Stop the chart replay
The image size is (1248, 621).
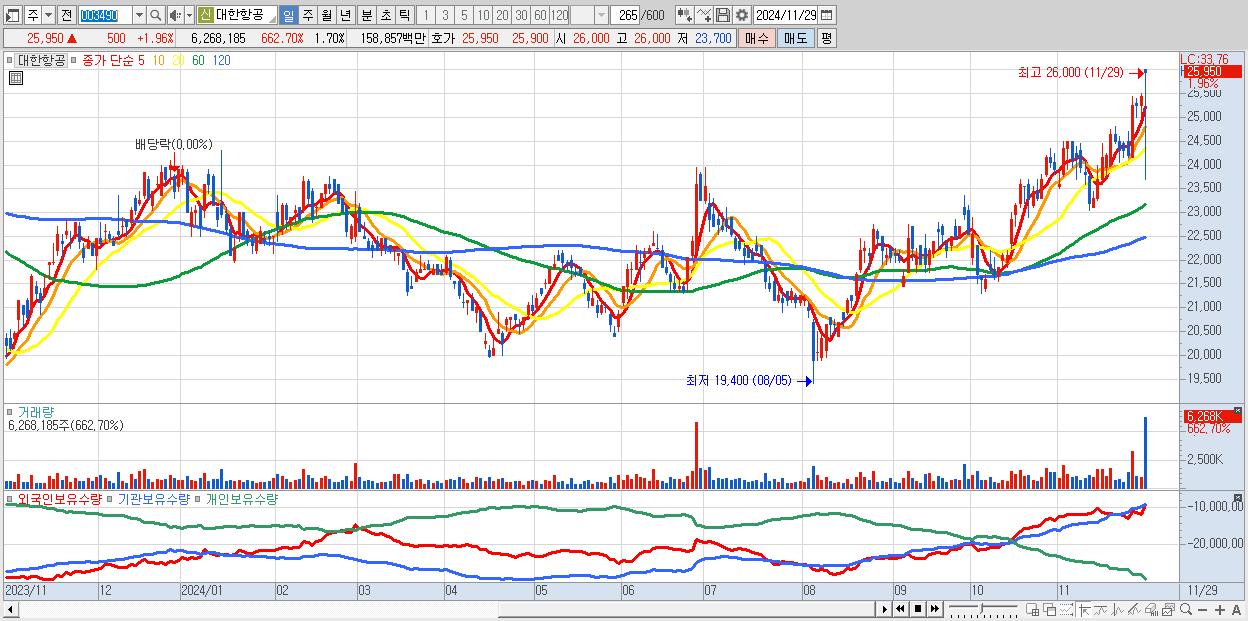click(917, 609)
